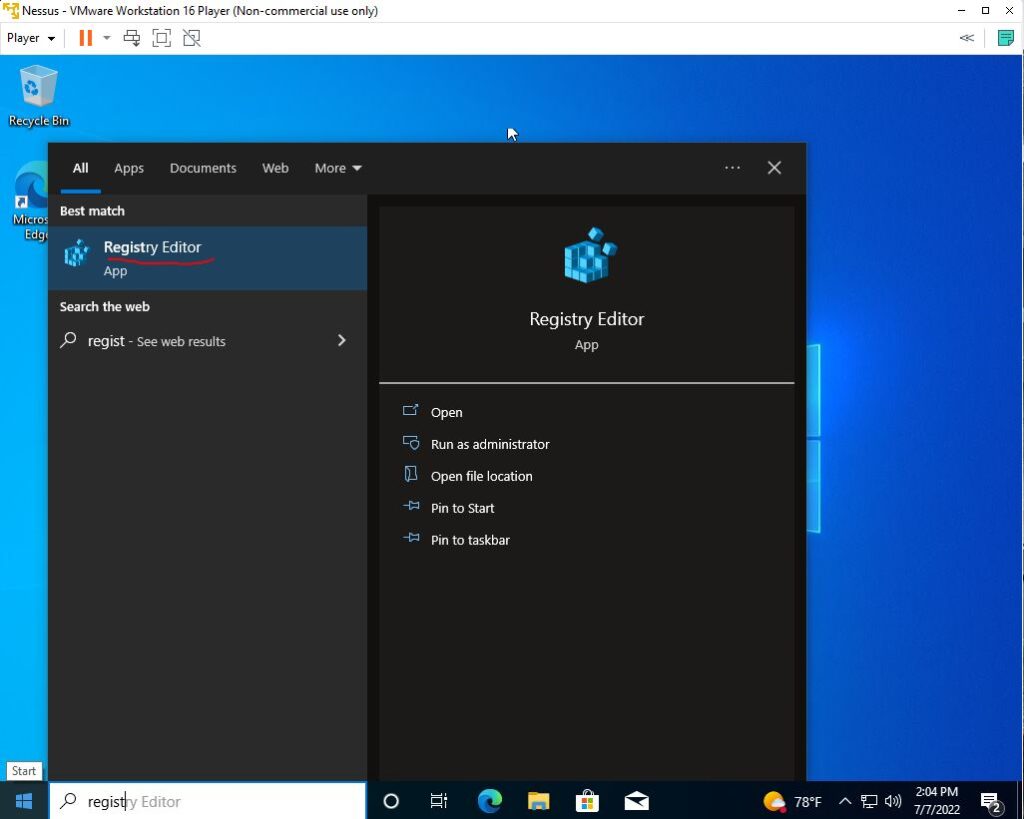Open the VMware notes icon
1024x819 pixels.
(x=1006, y=38)
